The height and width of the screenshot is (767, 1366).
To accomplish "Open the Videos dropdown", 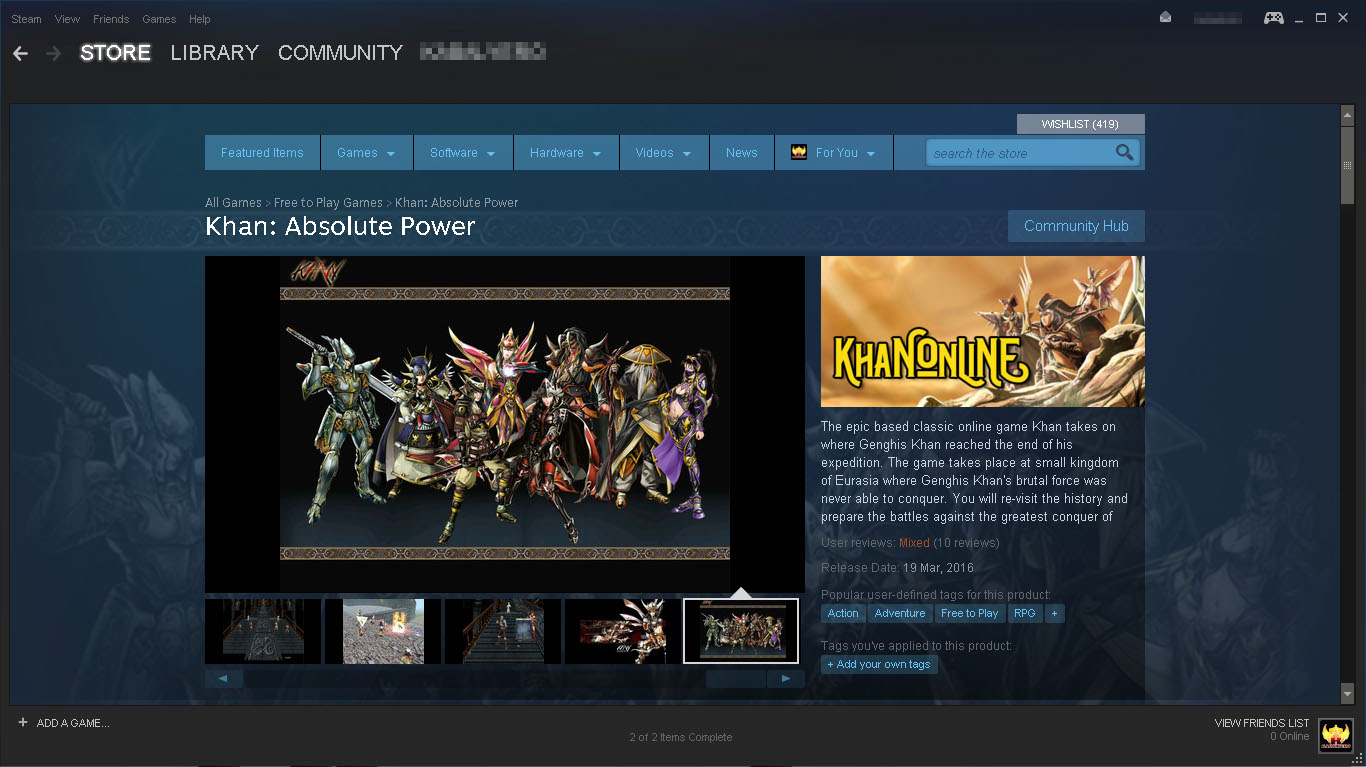I will click(663, 152).
